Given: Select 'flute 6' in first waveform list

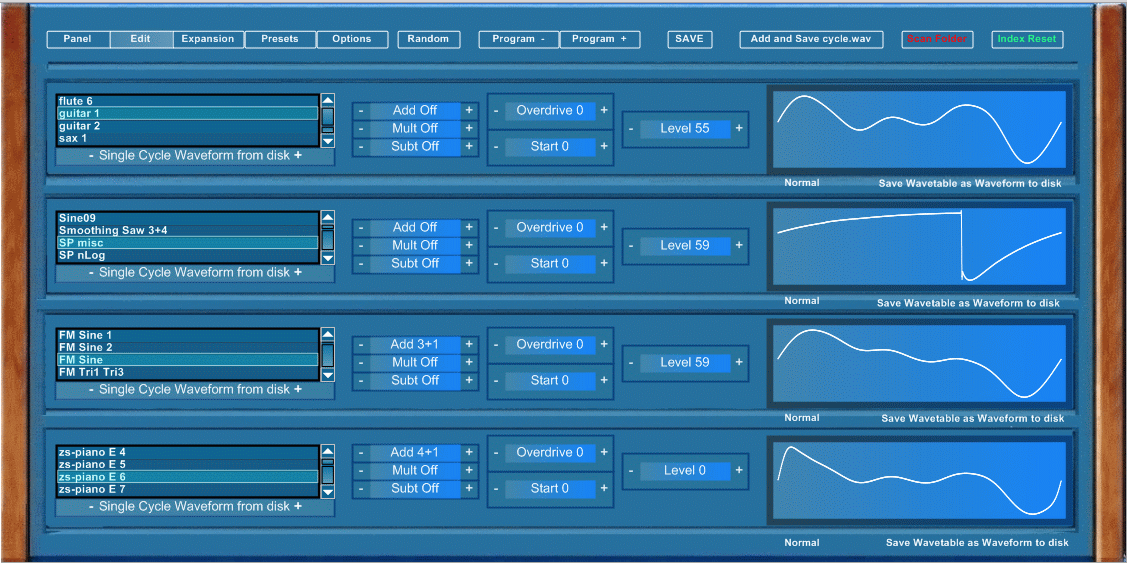Looking at the screenshot, I should [188, 101].
